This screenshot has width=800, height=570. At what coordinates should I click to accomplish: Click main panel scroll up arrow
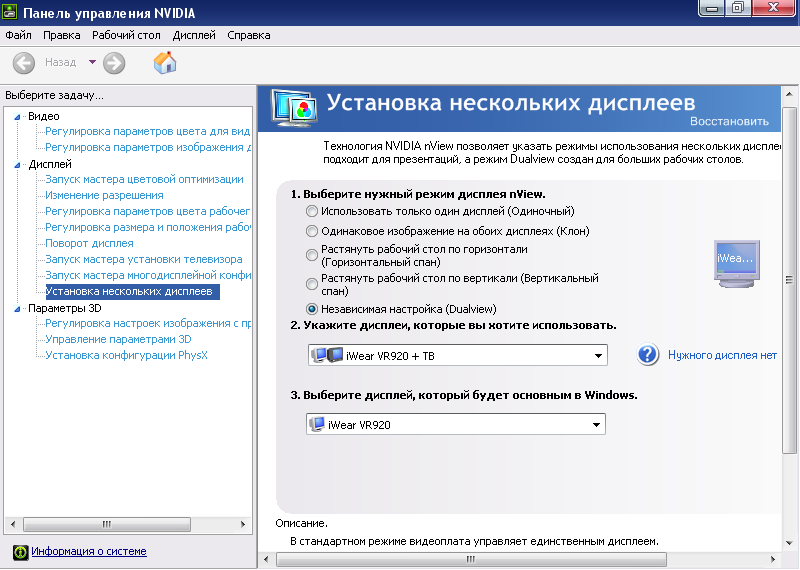pos(789,94)
